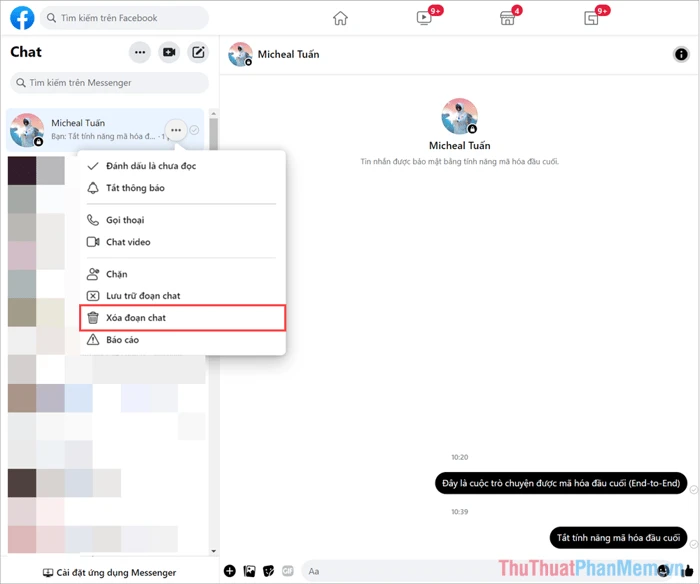This screenshot has width=700, height=584.
Task: Choose 'Chat video' menu item
Action: 182,242
